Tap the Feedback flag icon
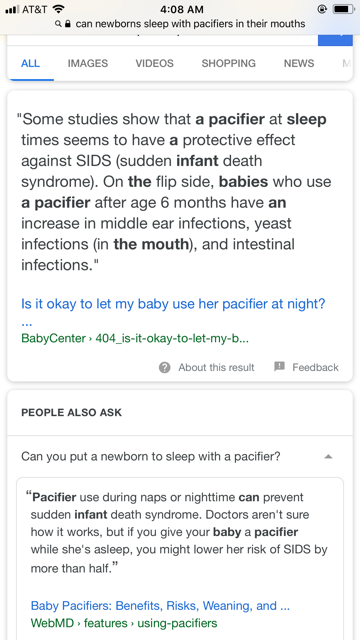This screenshot has width=360, height=640. [279, 367]
